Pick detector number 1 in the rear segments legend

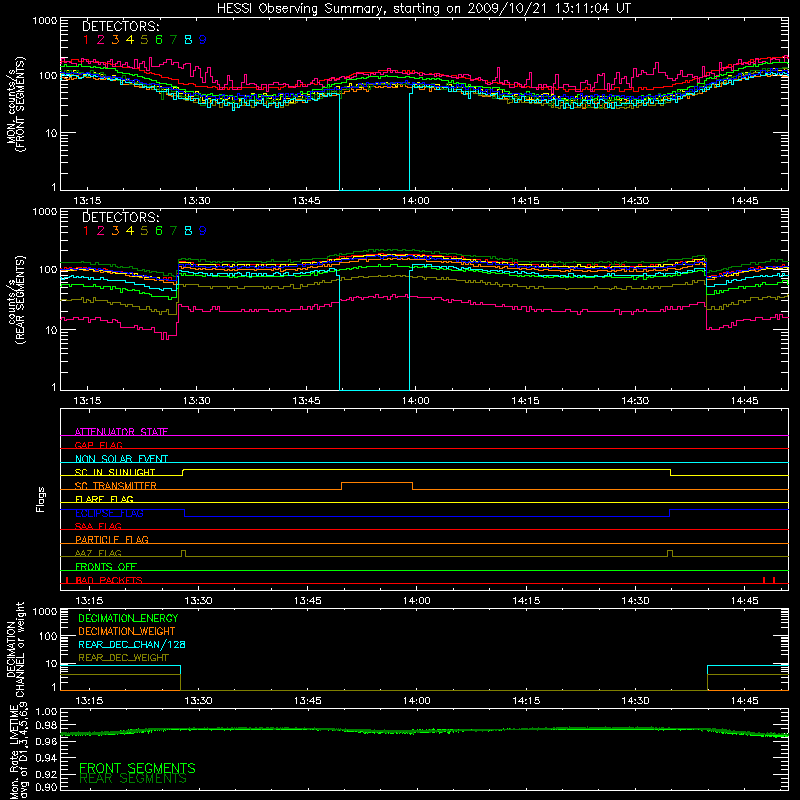click(86, 231)
